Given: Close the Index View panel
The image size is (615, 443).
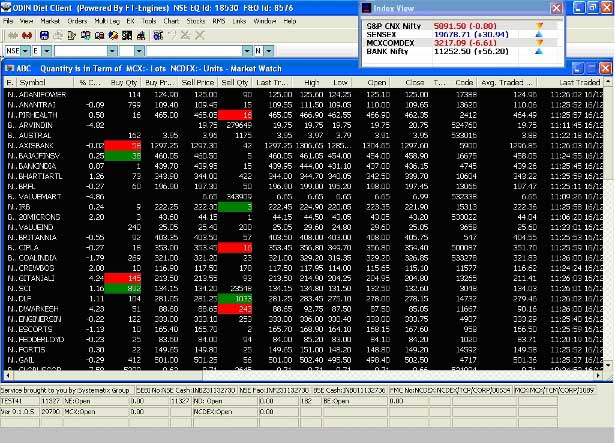Looking at the screenshot, I should [556, 8].
